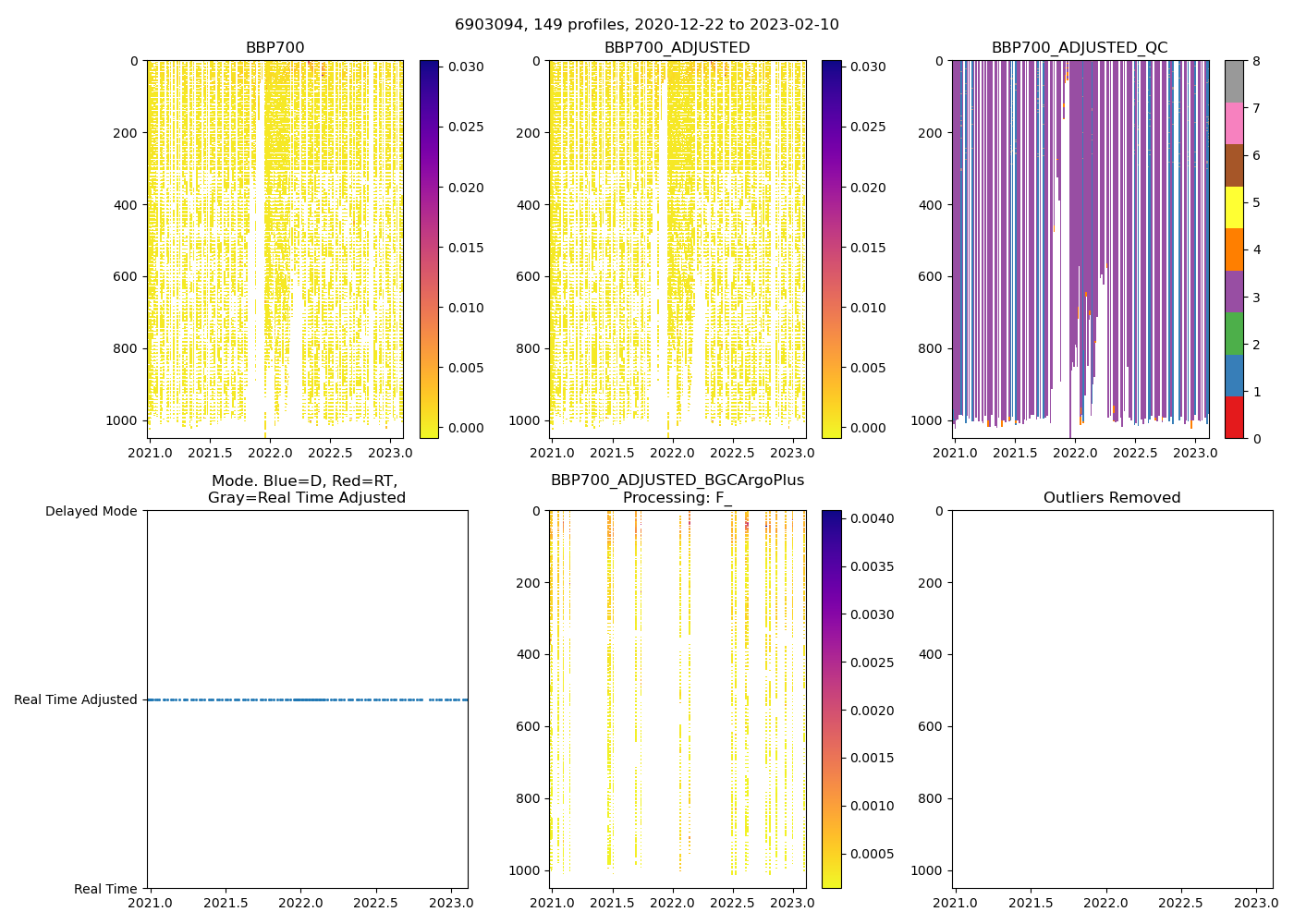Click the green segment of the QC colorbar
Screen dimensions: 1294x924
tap(1234, 334)
